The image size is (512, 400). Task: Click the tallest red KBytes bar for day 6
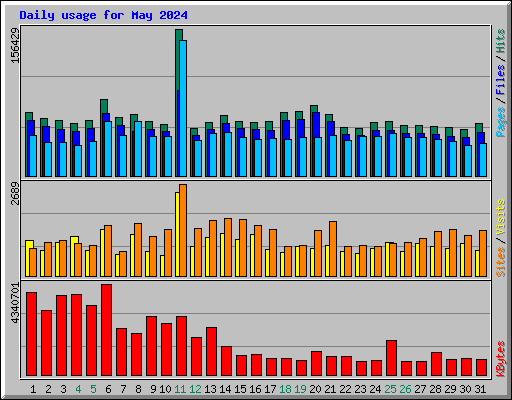point(106,330)
